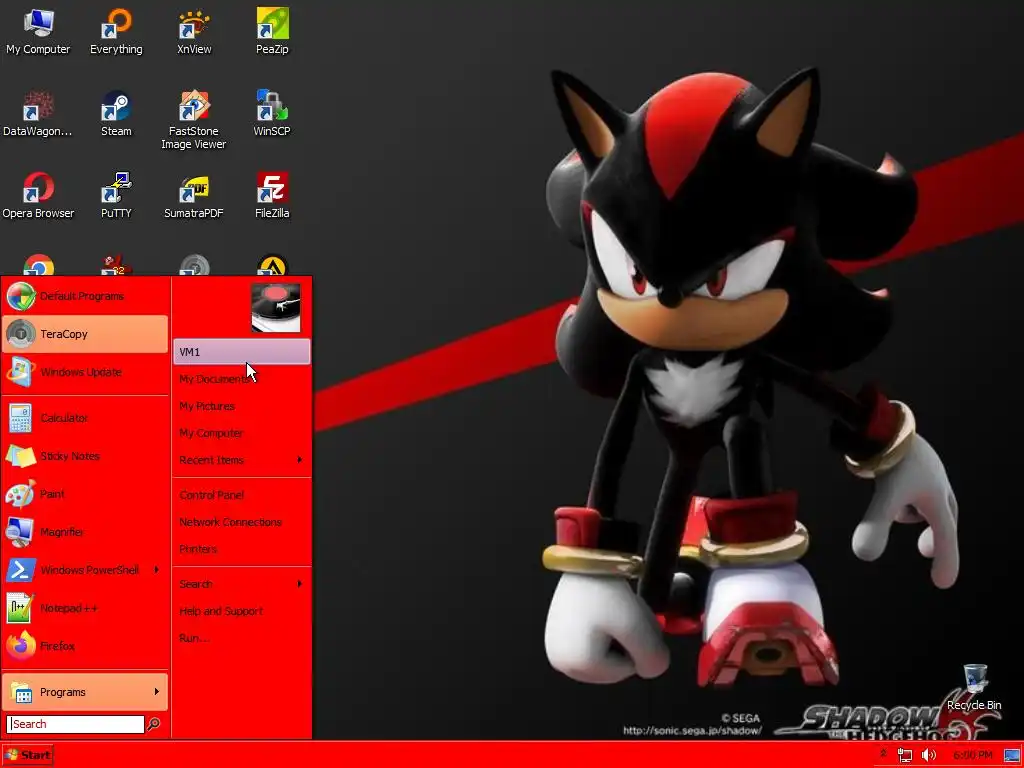Image resolution: width=1024 pixels, height=768 pixels.
Task: Open Network Connections from Start menu
Action: (x=242, y=522)
